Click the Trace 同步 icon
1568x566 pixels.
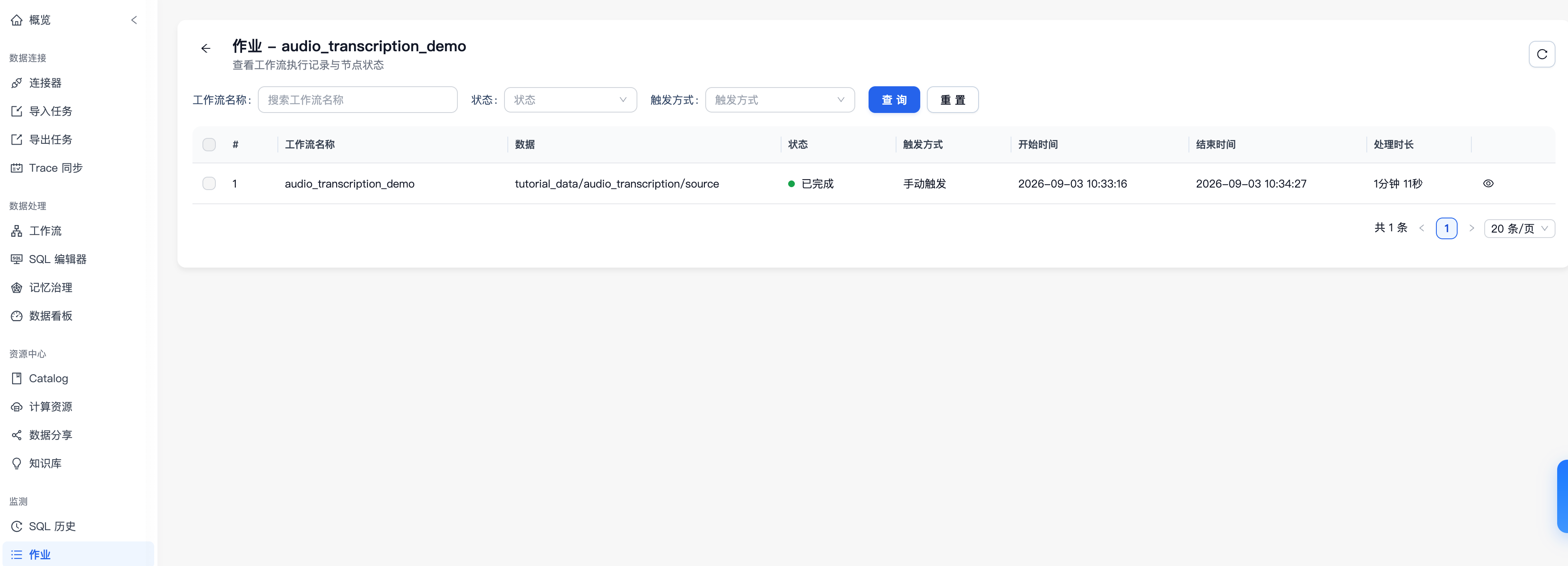[x=16, y=168]
